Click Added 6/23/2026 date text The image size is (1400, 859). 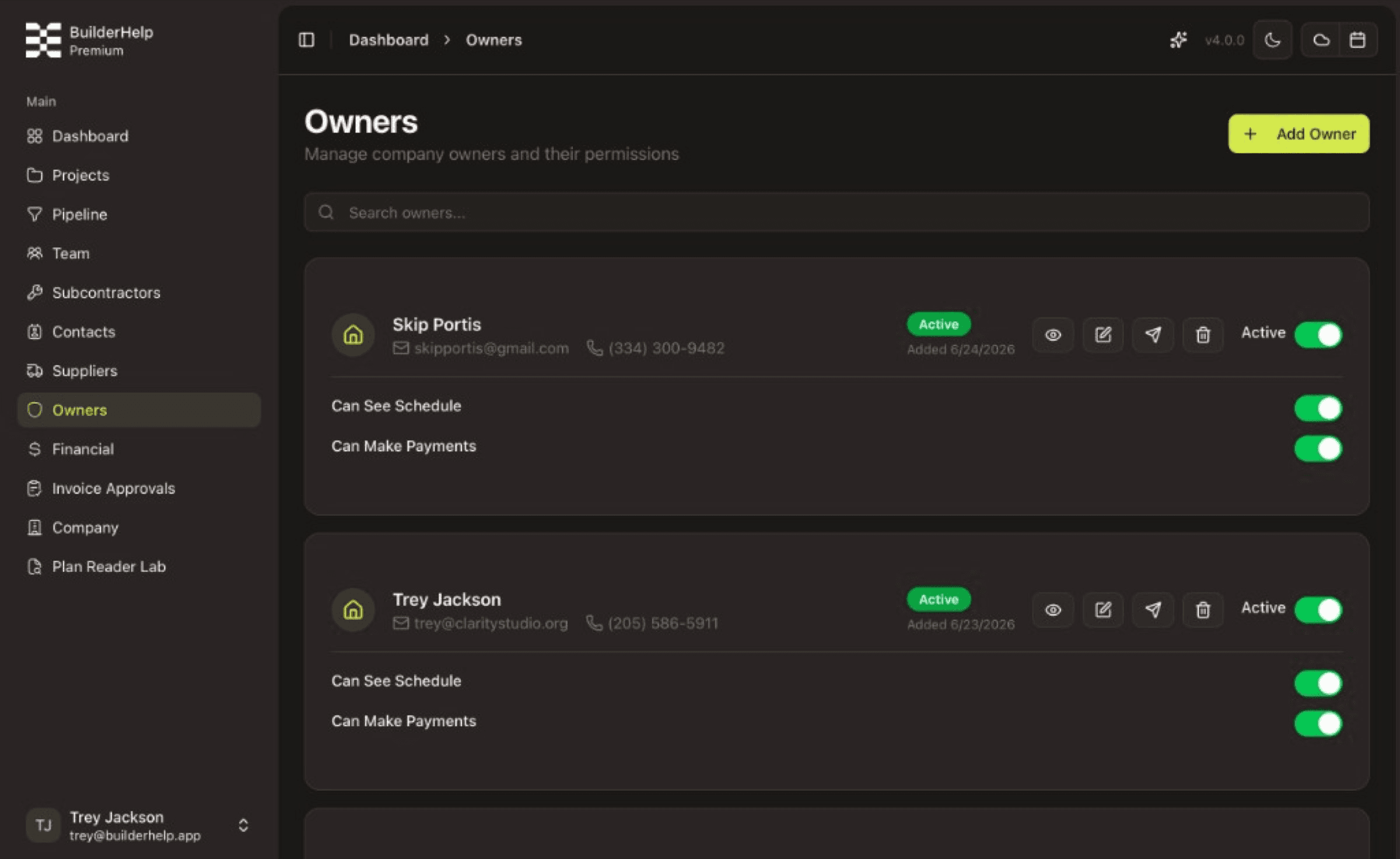tap(961, 624)
